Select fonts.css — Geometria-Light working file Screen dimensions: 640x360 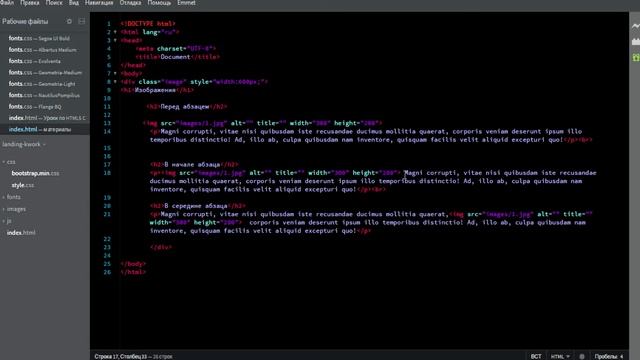42,84
